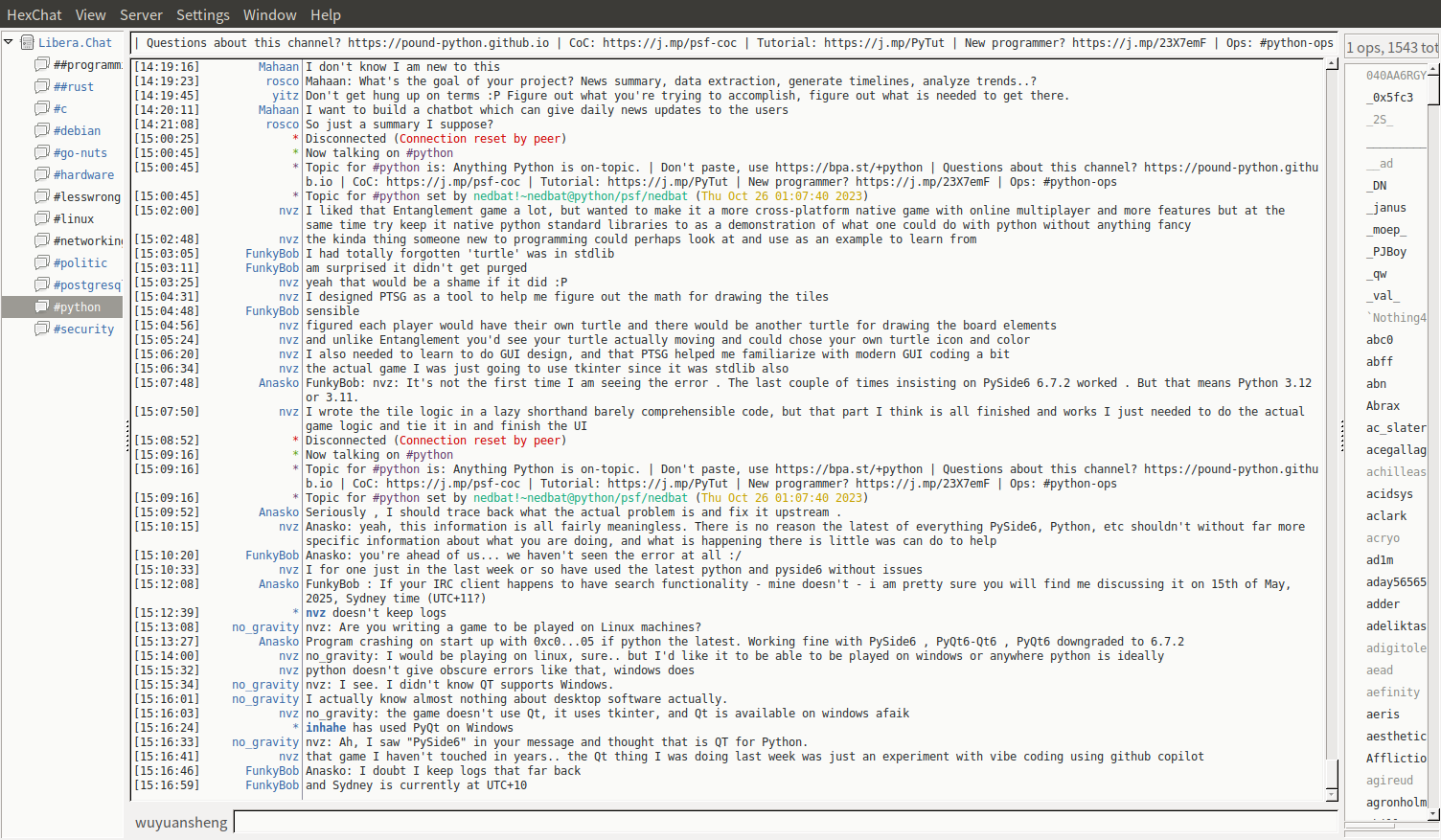1441x840 pixels.
Task: Open the Help menu
Action: [326, 14]
